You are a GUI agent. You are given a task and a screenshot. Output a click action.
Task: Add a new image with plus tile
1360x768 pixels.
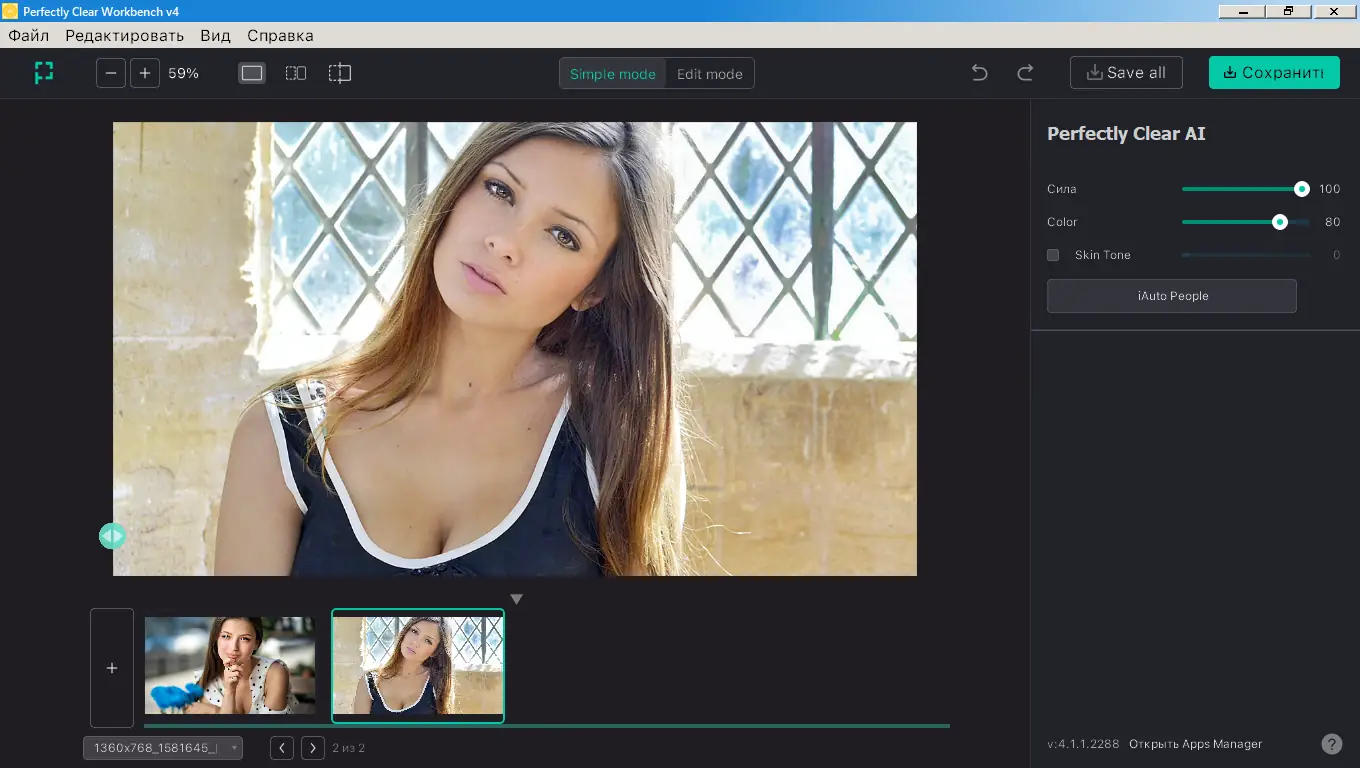point(112,668)
